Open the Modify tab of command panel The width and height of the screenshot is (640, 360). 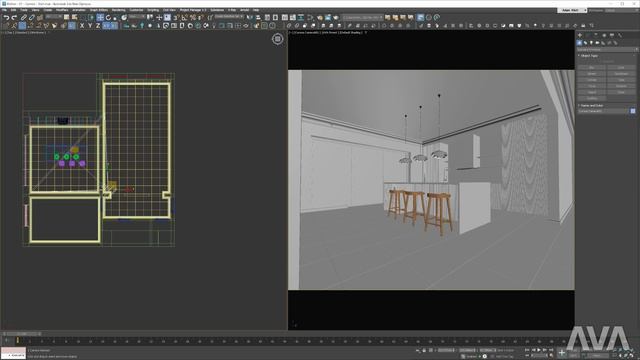[x=588, y=35]
